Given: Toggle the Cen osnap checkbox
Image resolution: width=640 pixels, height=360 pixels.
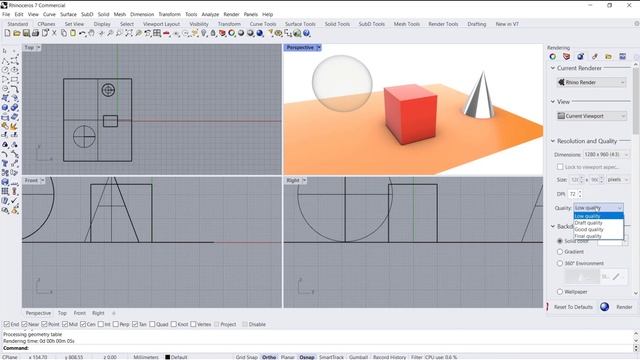Looking at the screenshot, I should coord(83,324).
